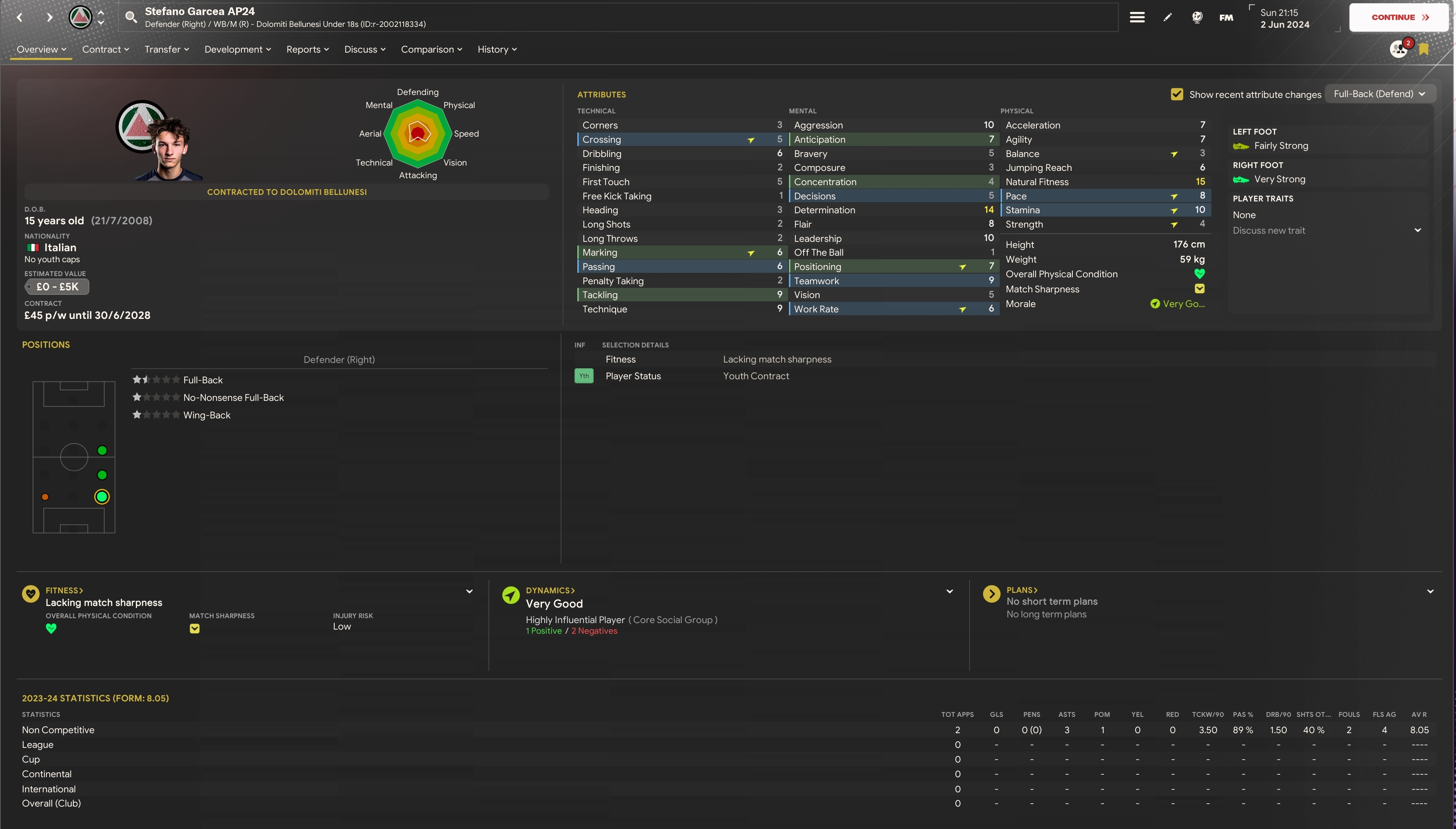
Task: Click the yellow match sharpness indicator
Action: [1199, 289]
